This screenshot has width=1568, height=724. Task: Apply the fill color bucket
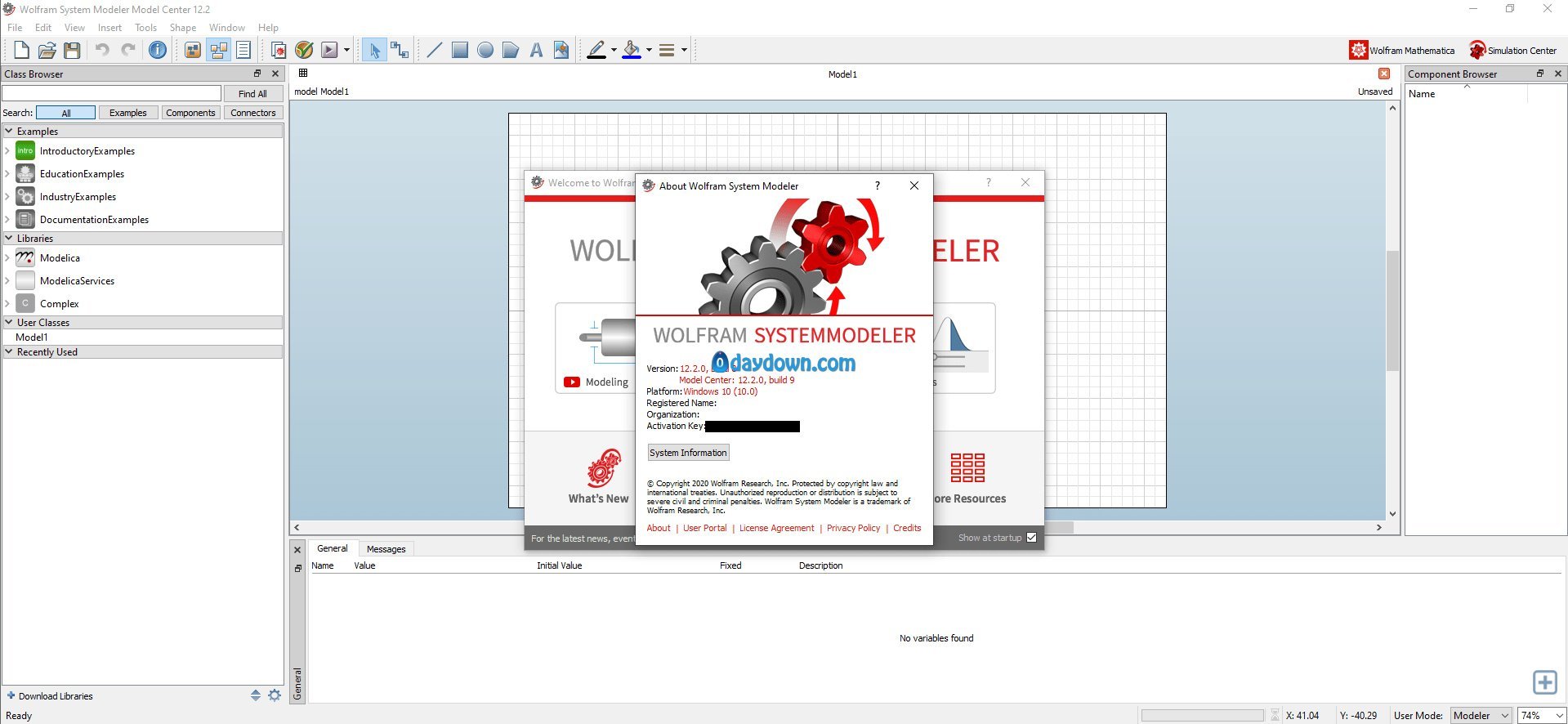click(632, 51)
